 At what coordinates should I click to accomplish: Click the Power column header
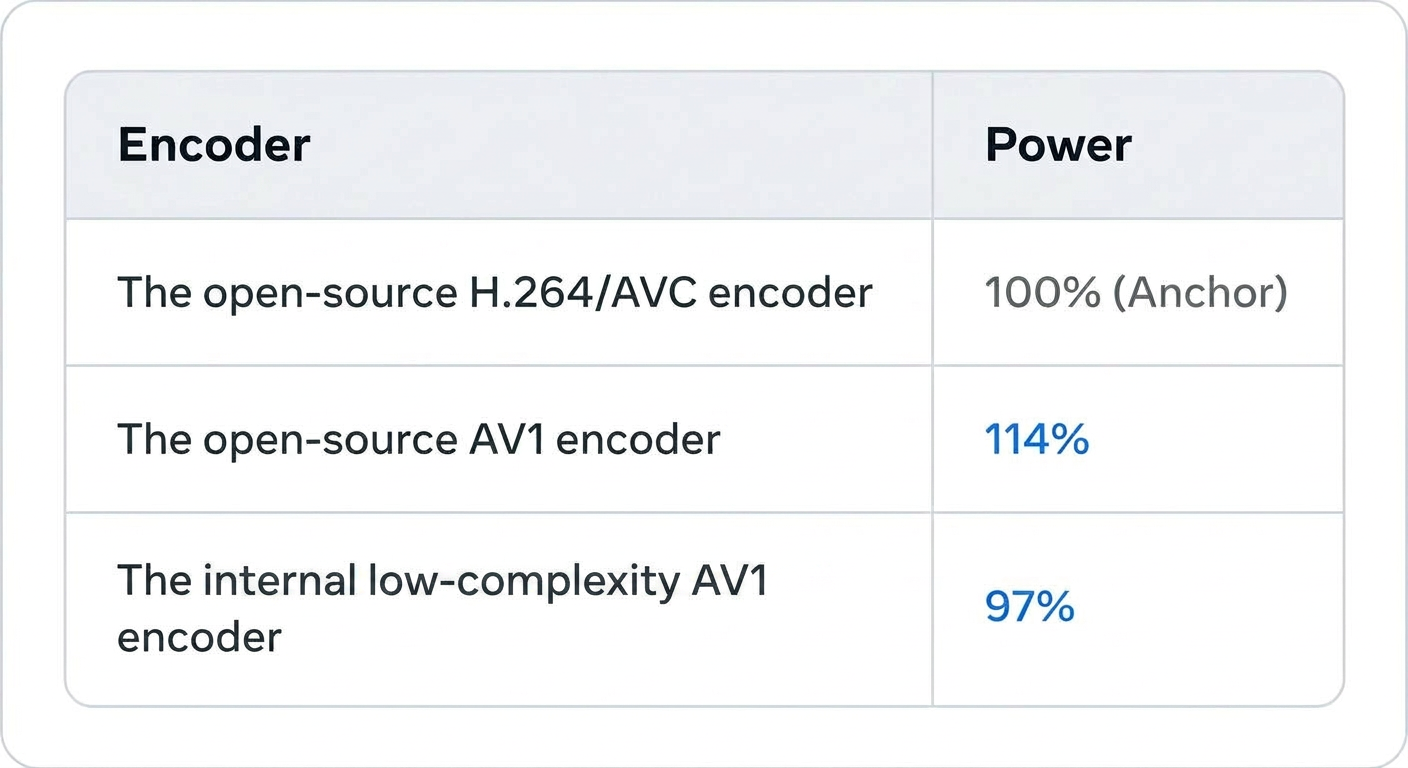[x=1058, y=146]
